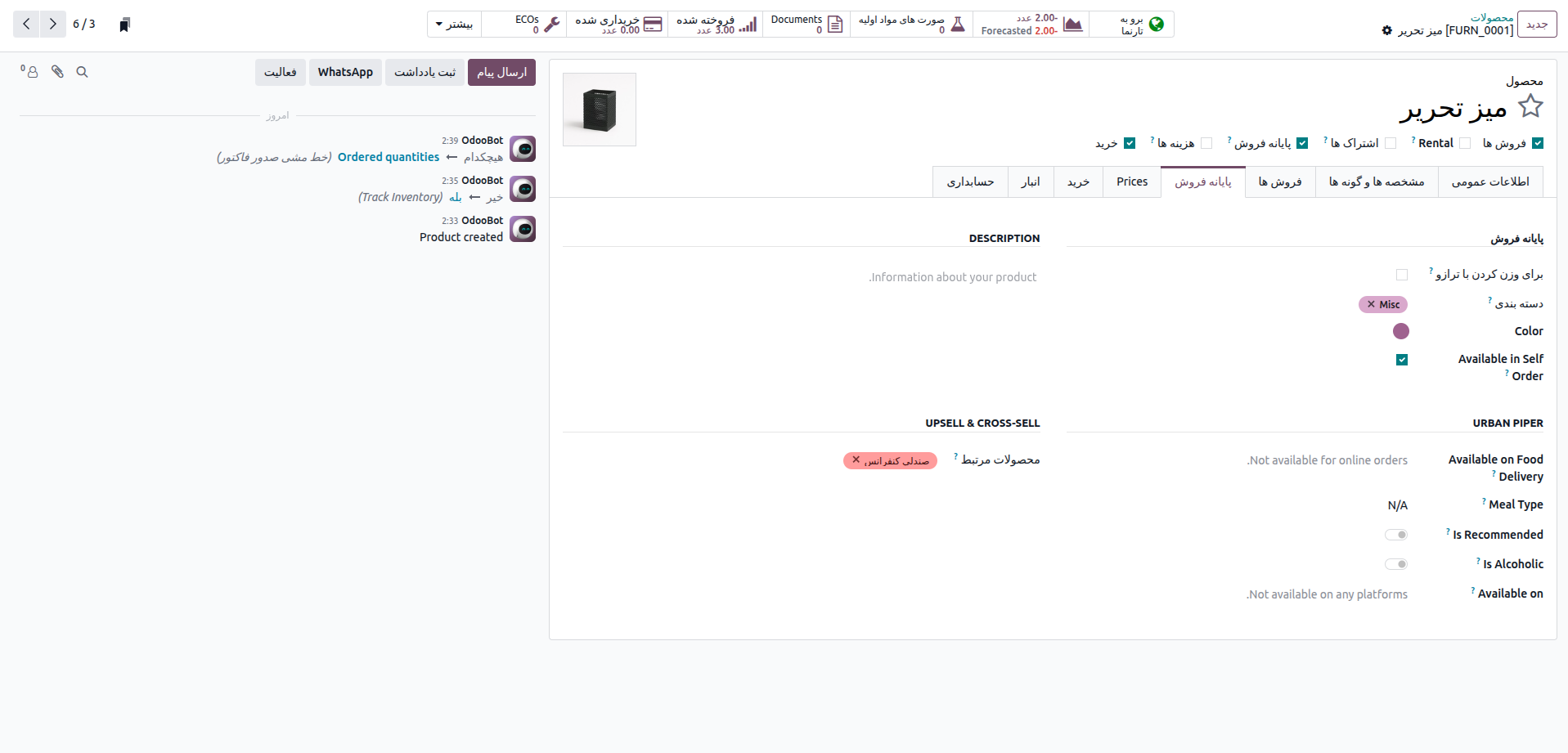1568x753 pixels.
Task: Click the search icon in chatter
Action: pyautogui.click(x=82, y=72)
